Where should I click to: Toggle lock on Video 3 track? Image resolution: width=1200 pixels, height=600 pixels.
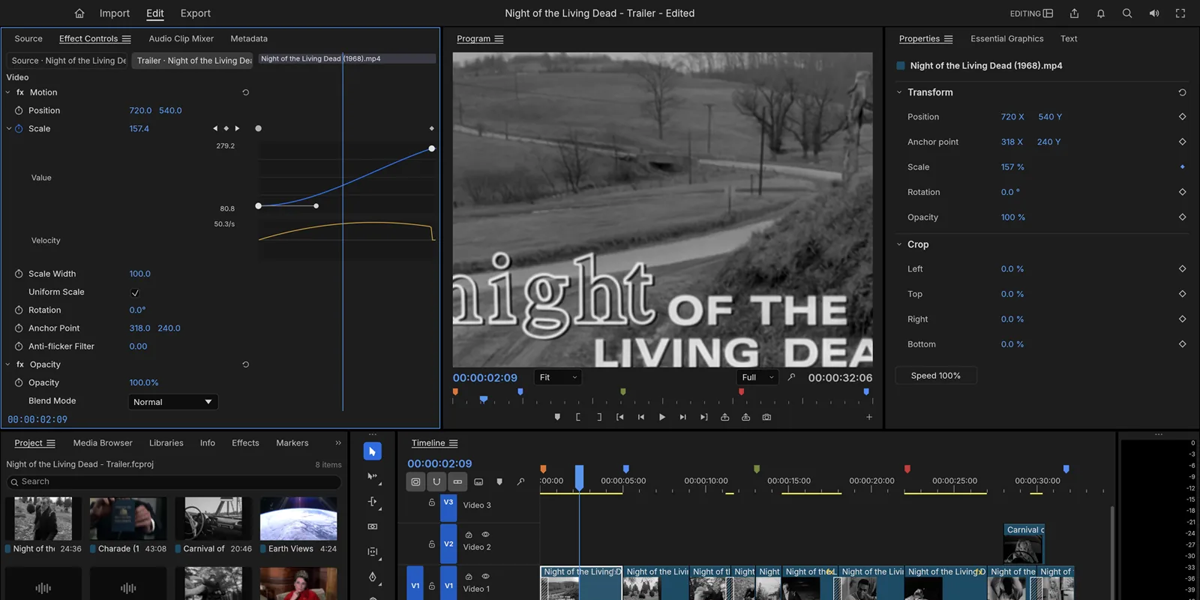pos(432,503)
